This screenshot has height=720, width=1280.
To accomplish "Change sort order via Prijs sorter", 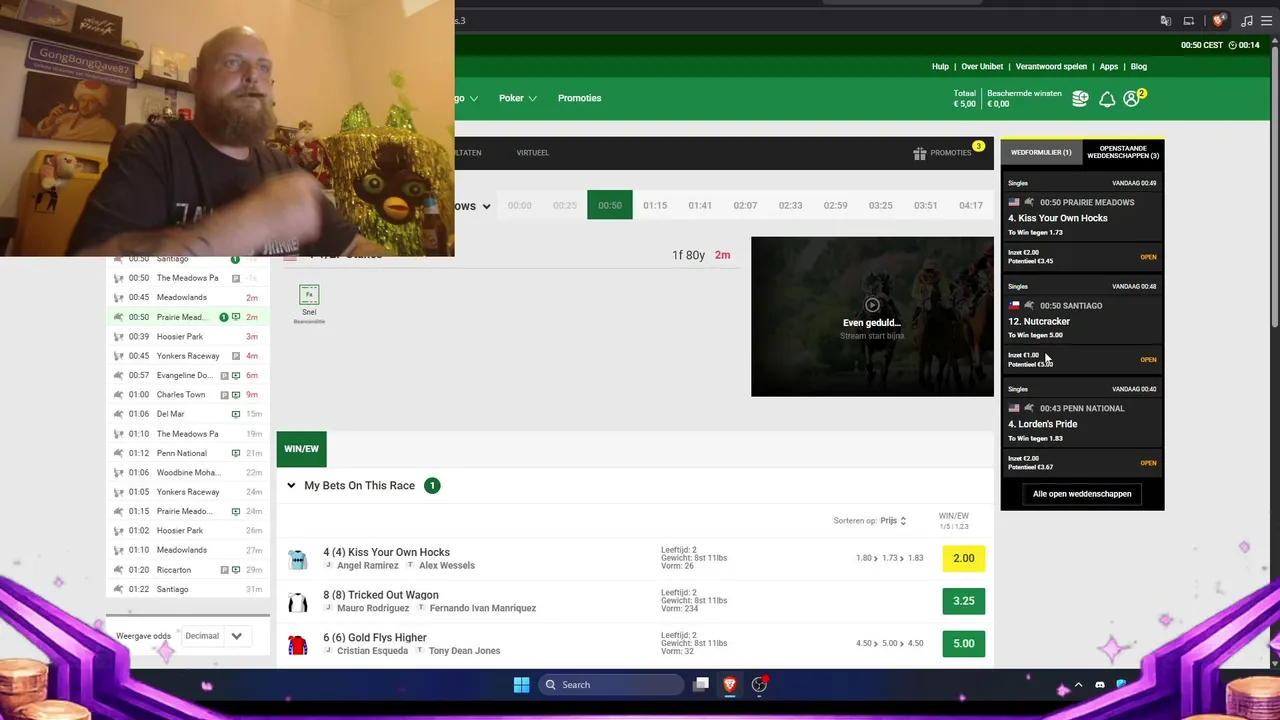I will (x=893, y=520).
